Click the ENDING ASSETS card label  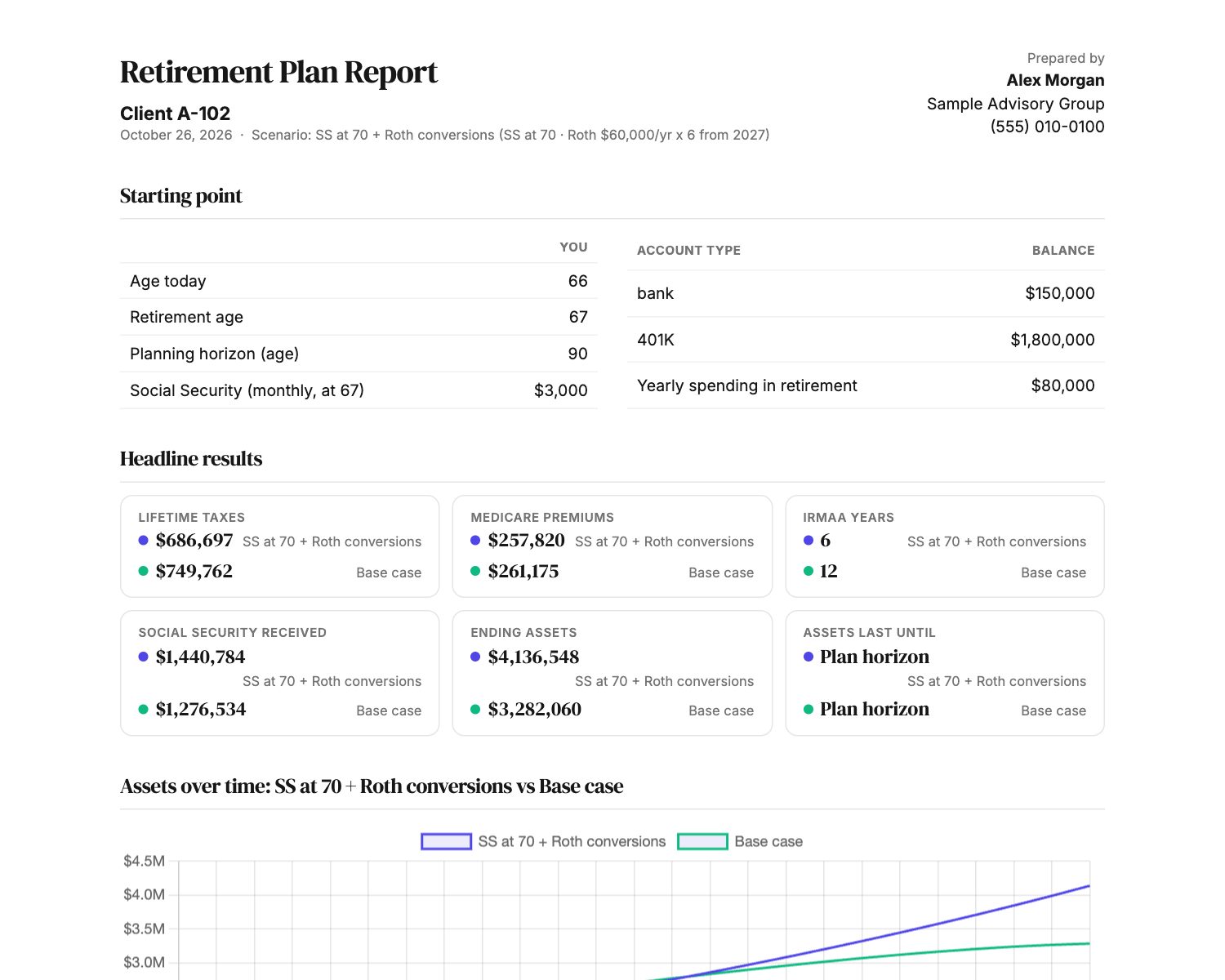coord(523,633)
